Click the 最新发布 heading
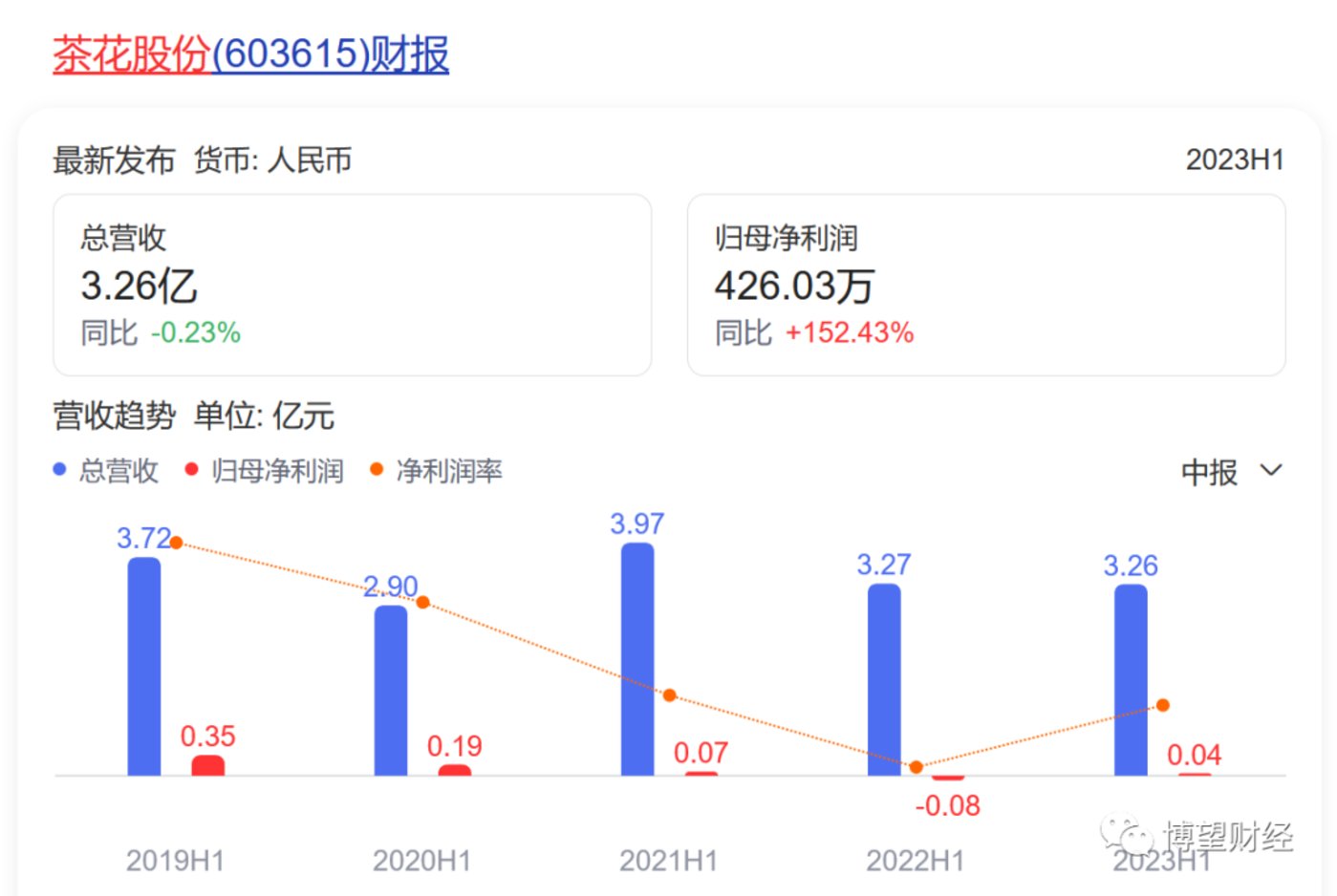Screen dimensions: 1337x896 coord(114,160)
